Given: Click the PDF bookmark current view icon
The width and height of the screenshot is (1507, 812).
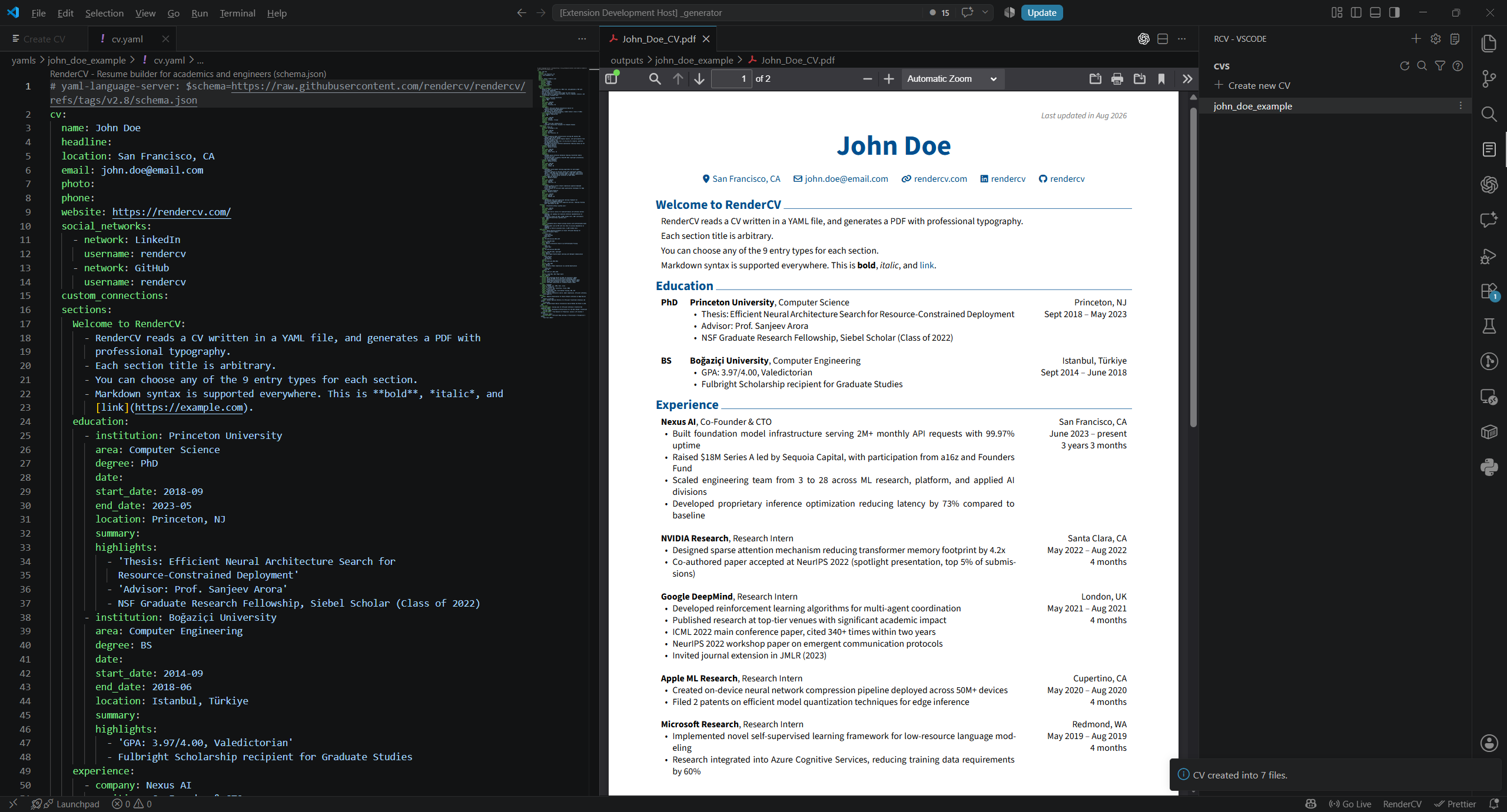Looking at the screenshot, I should click(1161, 79).
